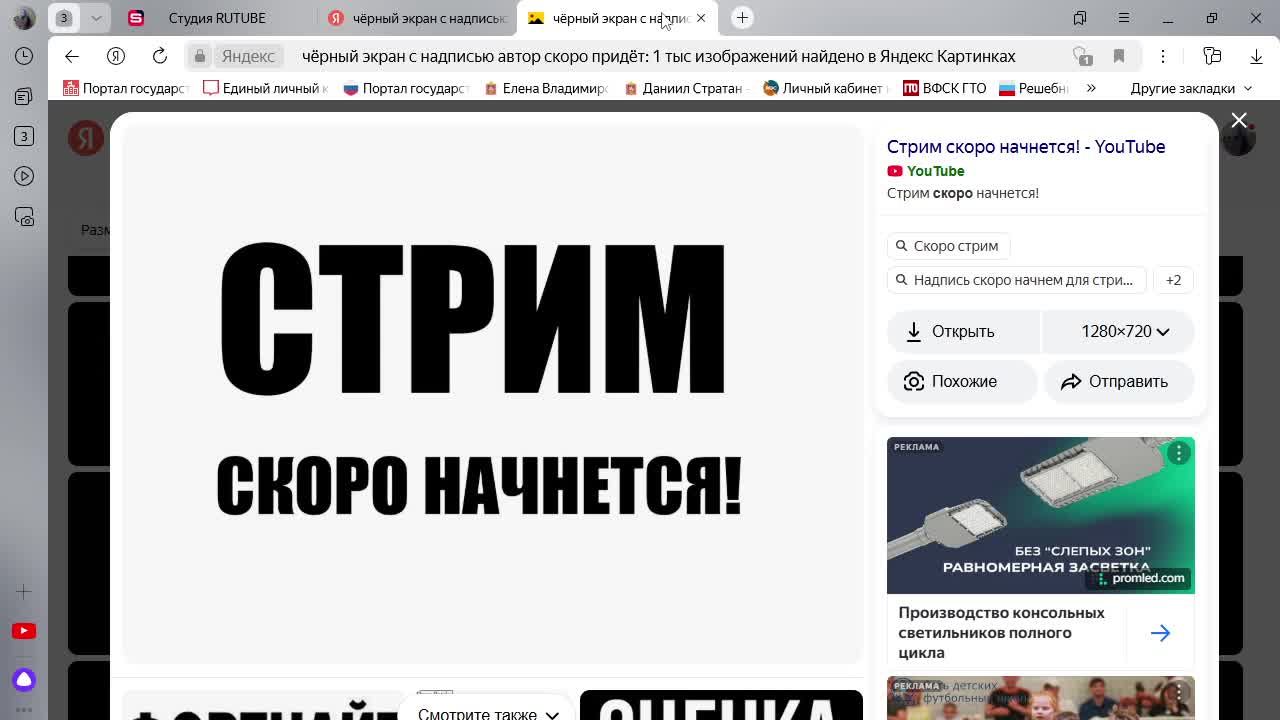Open the main СТРИМ СКОРО НАЧНЕТСЯ image
Image resolution: width=1280 pixels, height=720 pixels.
click(x=492, y=393)
